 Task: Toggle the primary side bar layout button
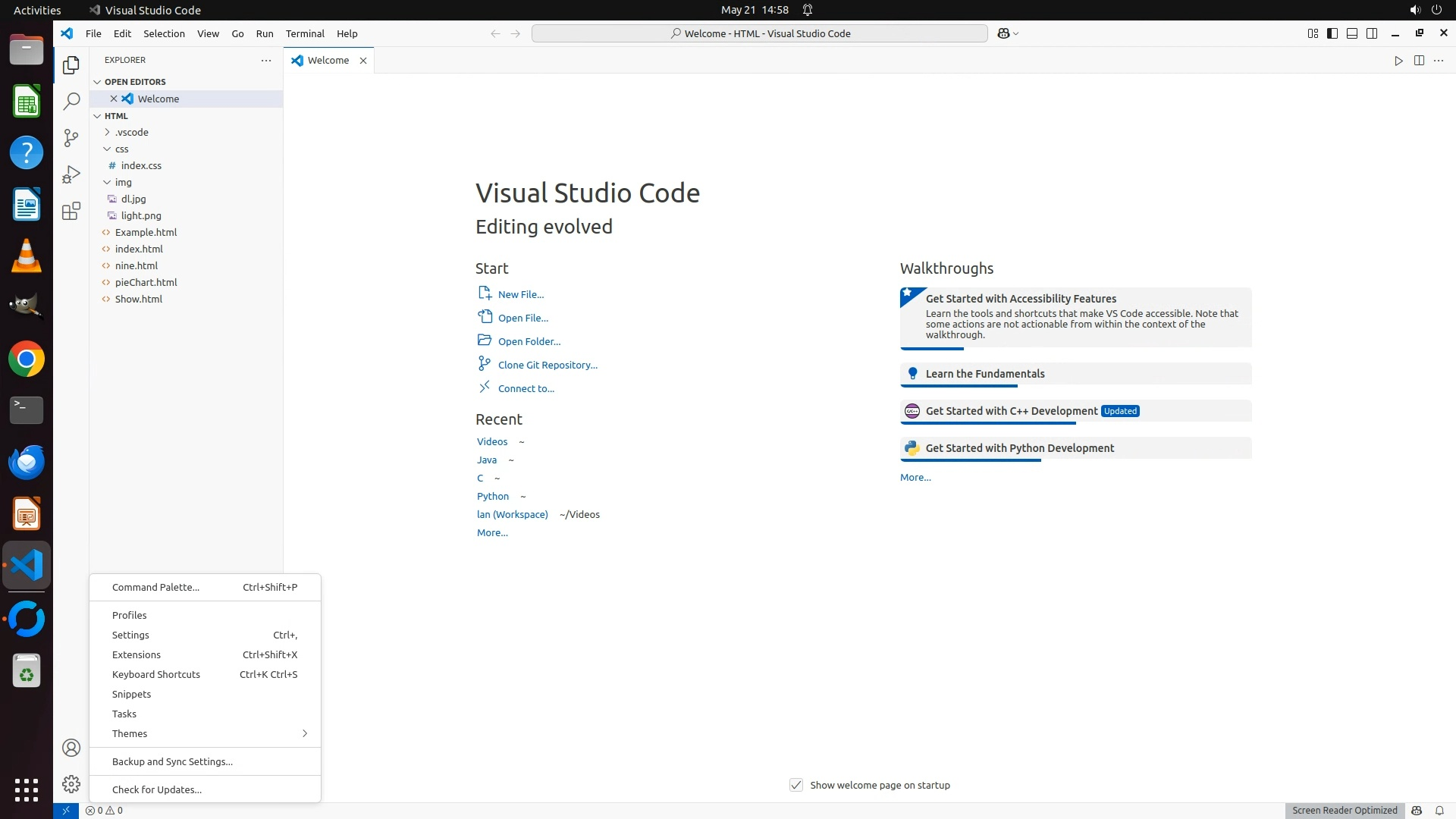[x=1332, y=33]
